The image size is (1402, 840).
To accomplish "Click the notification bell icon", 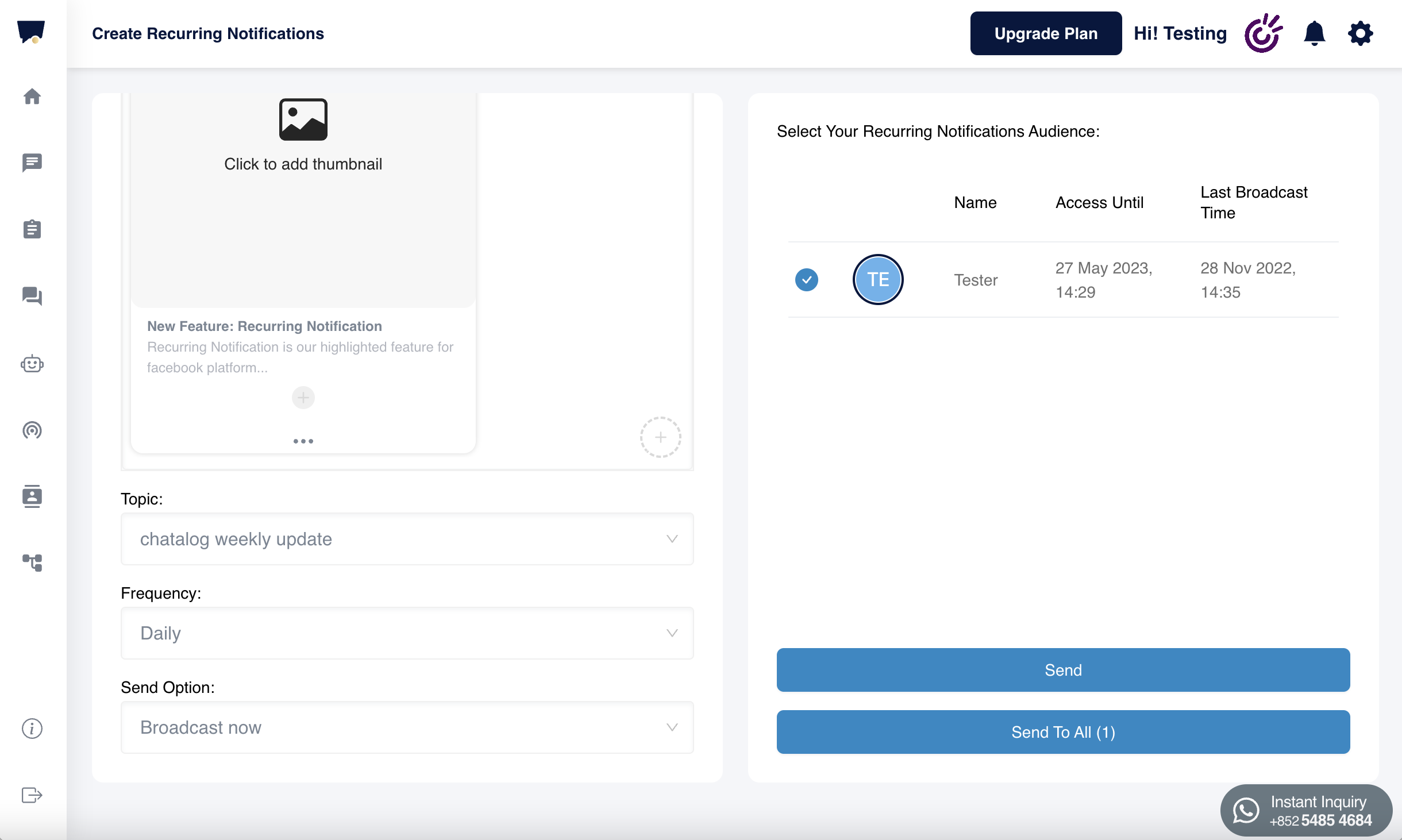I will tap(1314, 33).
